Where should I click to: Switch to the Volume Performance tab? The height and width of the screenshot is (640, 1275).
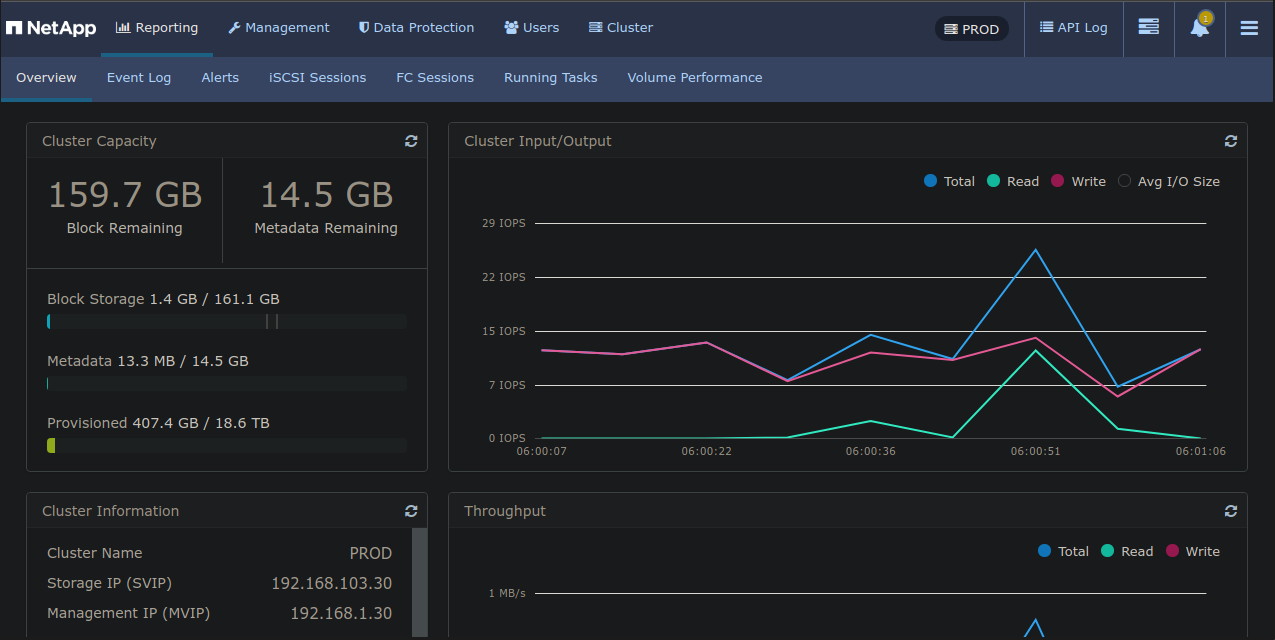(695, 78)
